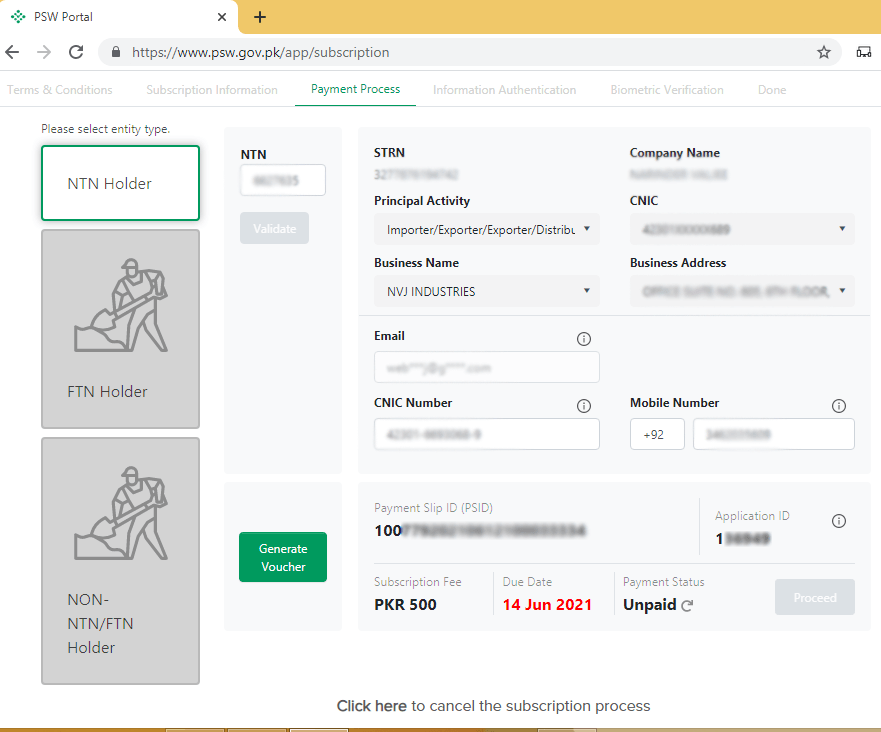
Task: Open the Business Name dropdown showing NVJ INDUSTRIES
Action: point(487,291)
